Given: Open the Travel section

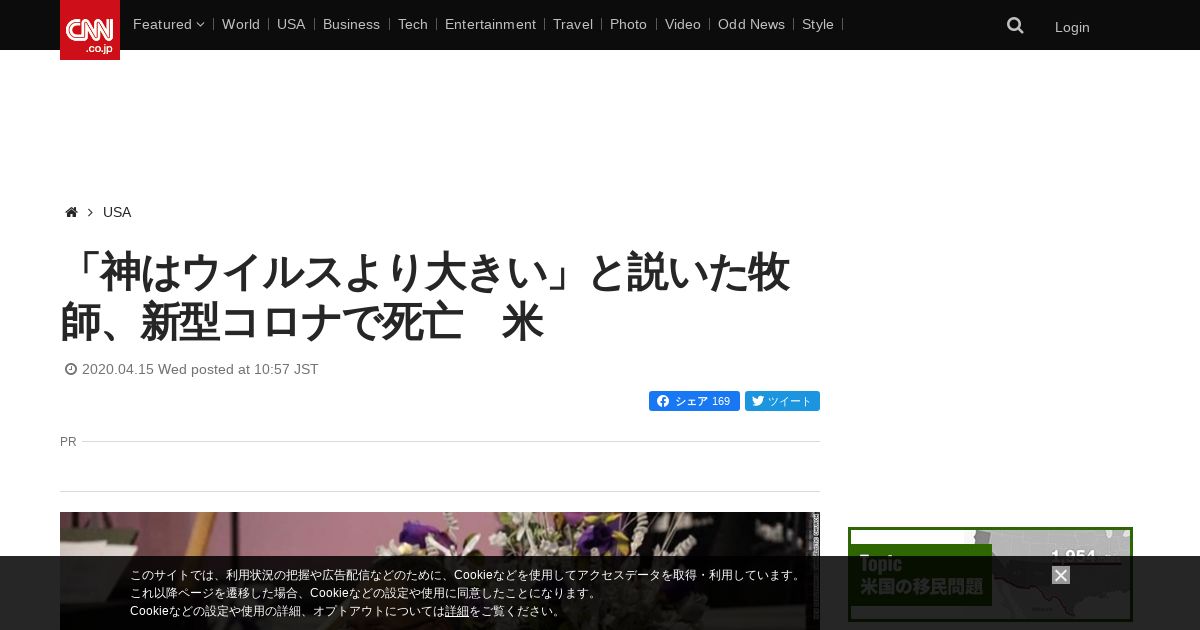Looking at the screenshot, I should (x=573, y=24).
